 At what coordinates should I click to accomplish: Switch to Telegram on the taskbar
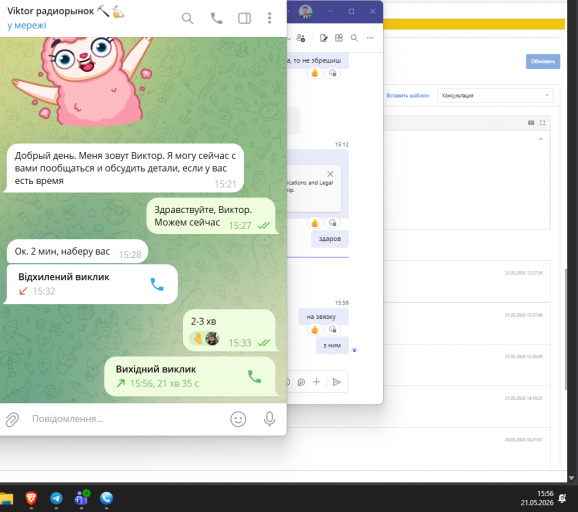click(56, 498)
